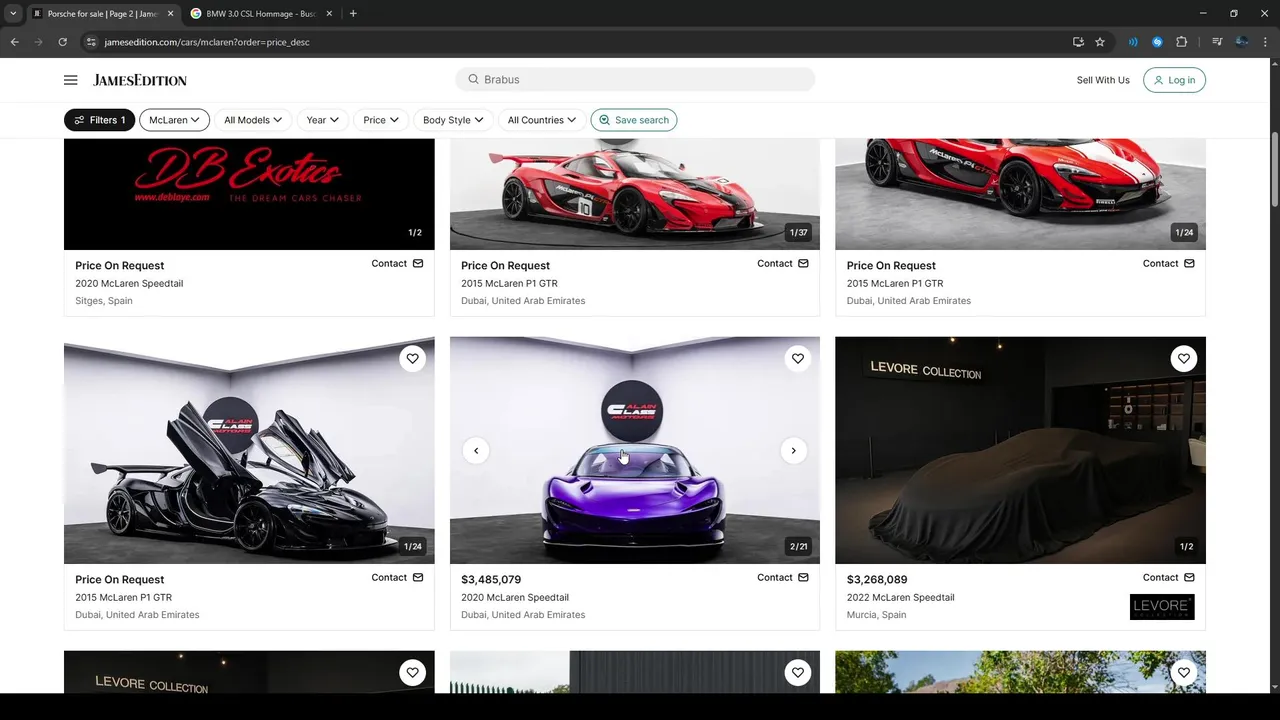Click the JamesEdition logo
1280x720 pixels.
tap(140, 80)
